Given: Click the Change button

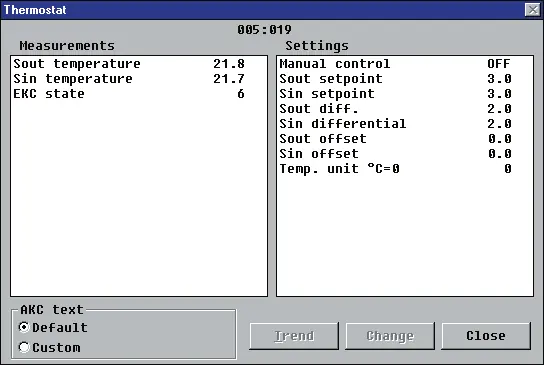Looking at the screenshot, I should (390, 336).
